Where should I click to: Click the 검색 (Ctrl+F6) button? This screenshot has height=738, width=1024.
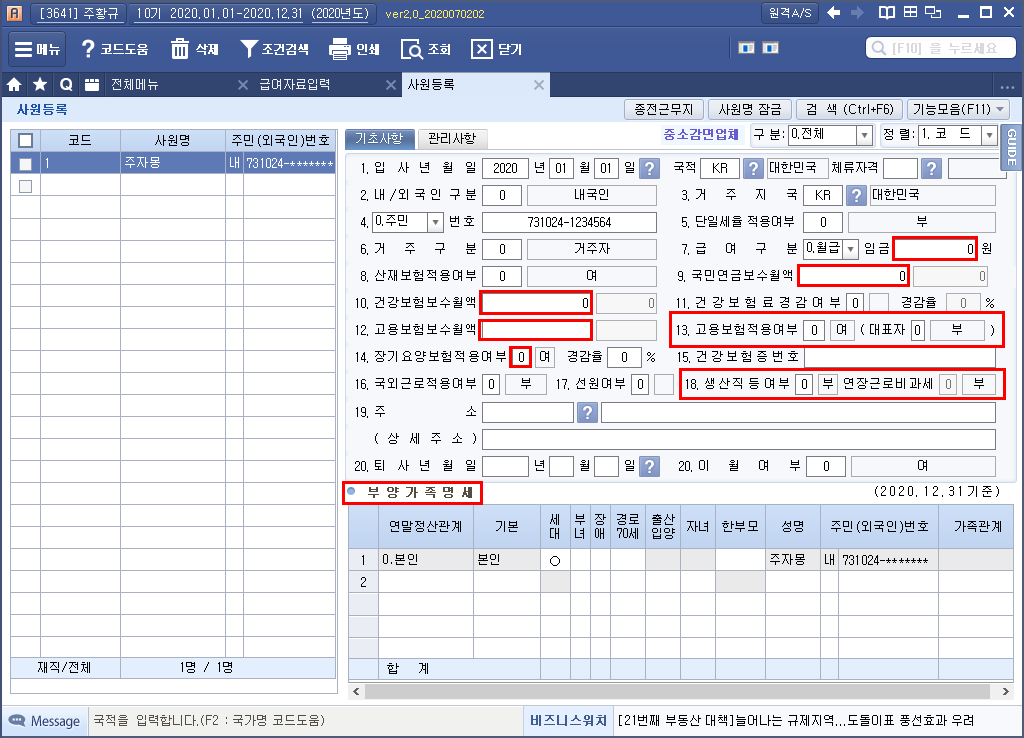pos(850,109)
